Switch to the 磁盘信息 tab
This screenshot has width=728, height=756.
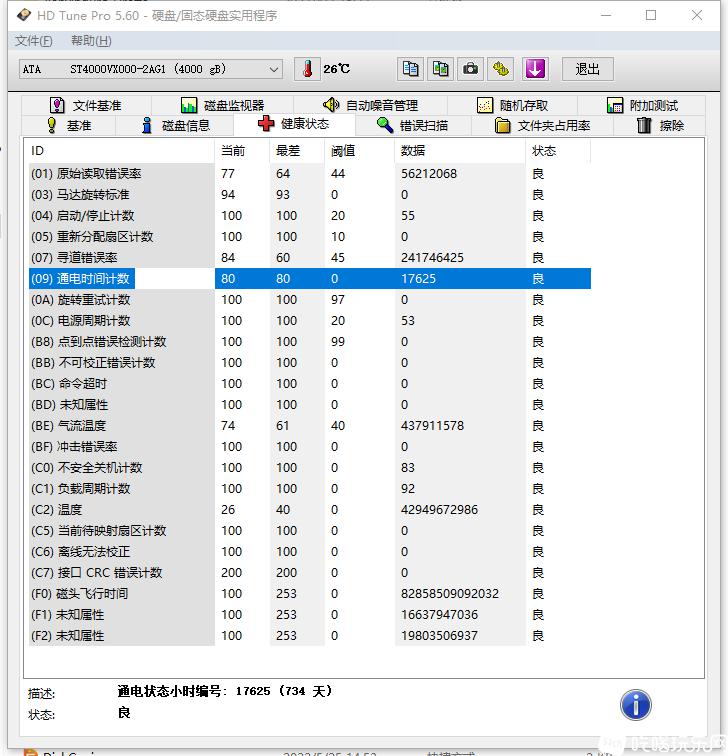tap(175, 125)
